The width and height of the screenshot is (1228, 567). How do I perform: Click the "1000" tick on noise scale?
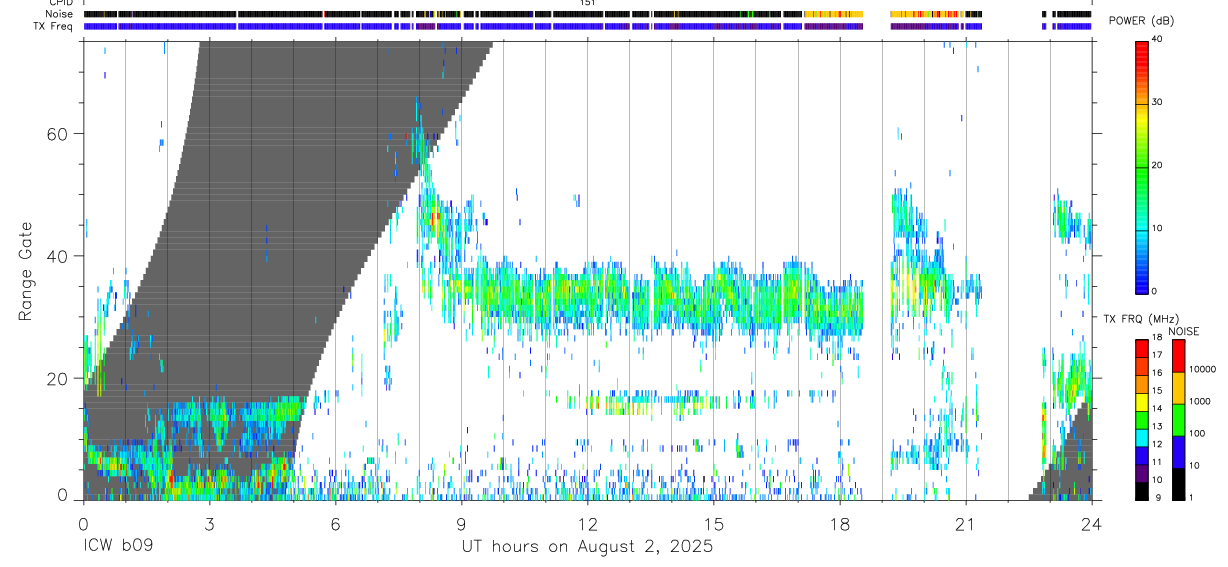pos(1199,402)
